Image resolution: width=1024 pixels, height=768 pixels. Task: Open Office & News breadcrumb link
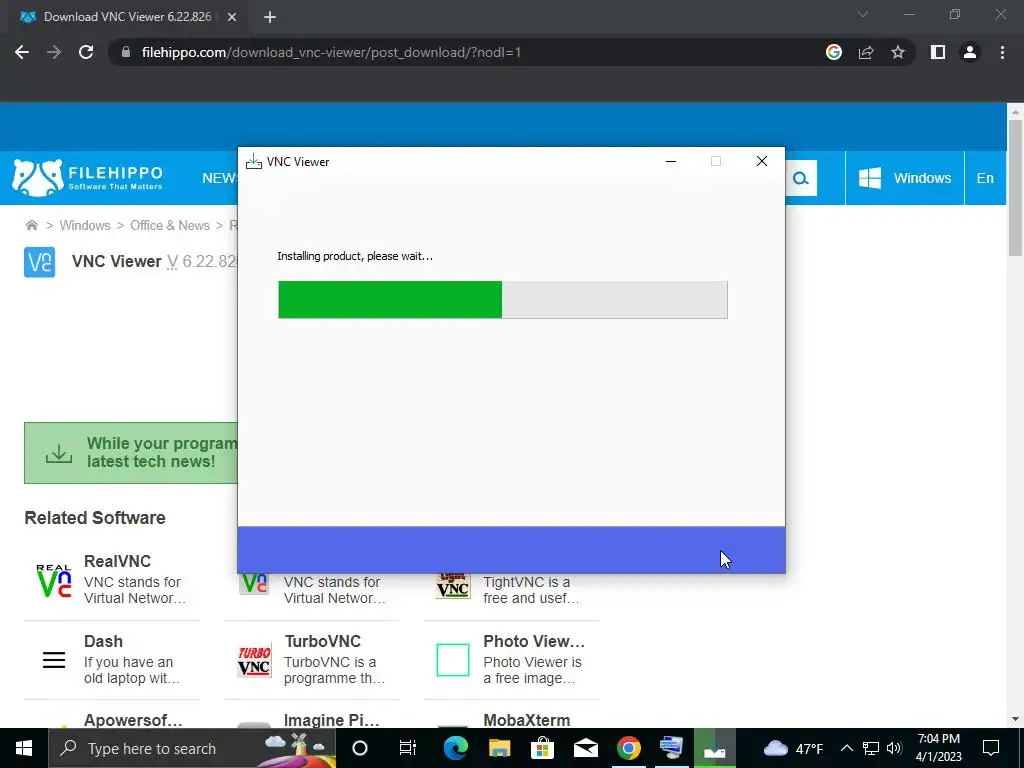point(170,225)
